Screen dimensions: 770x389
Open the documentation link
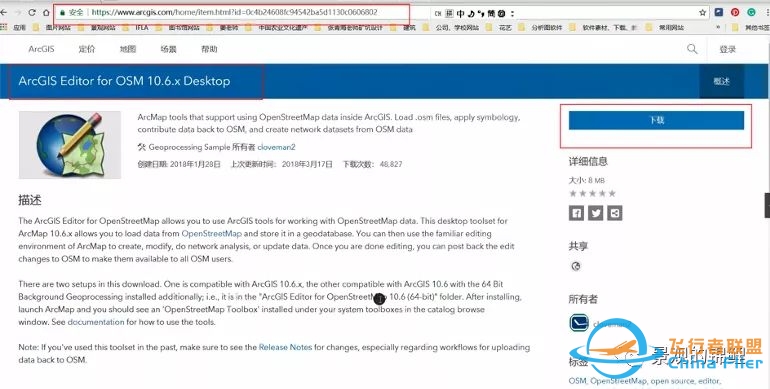pyautogui.click(x=96, y=322)
